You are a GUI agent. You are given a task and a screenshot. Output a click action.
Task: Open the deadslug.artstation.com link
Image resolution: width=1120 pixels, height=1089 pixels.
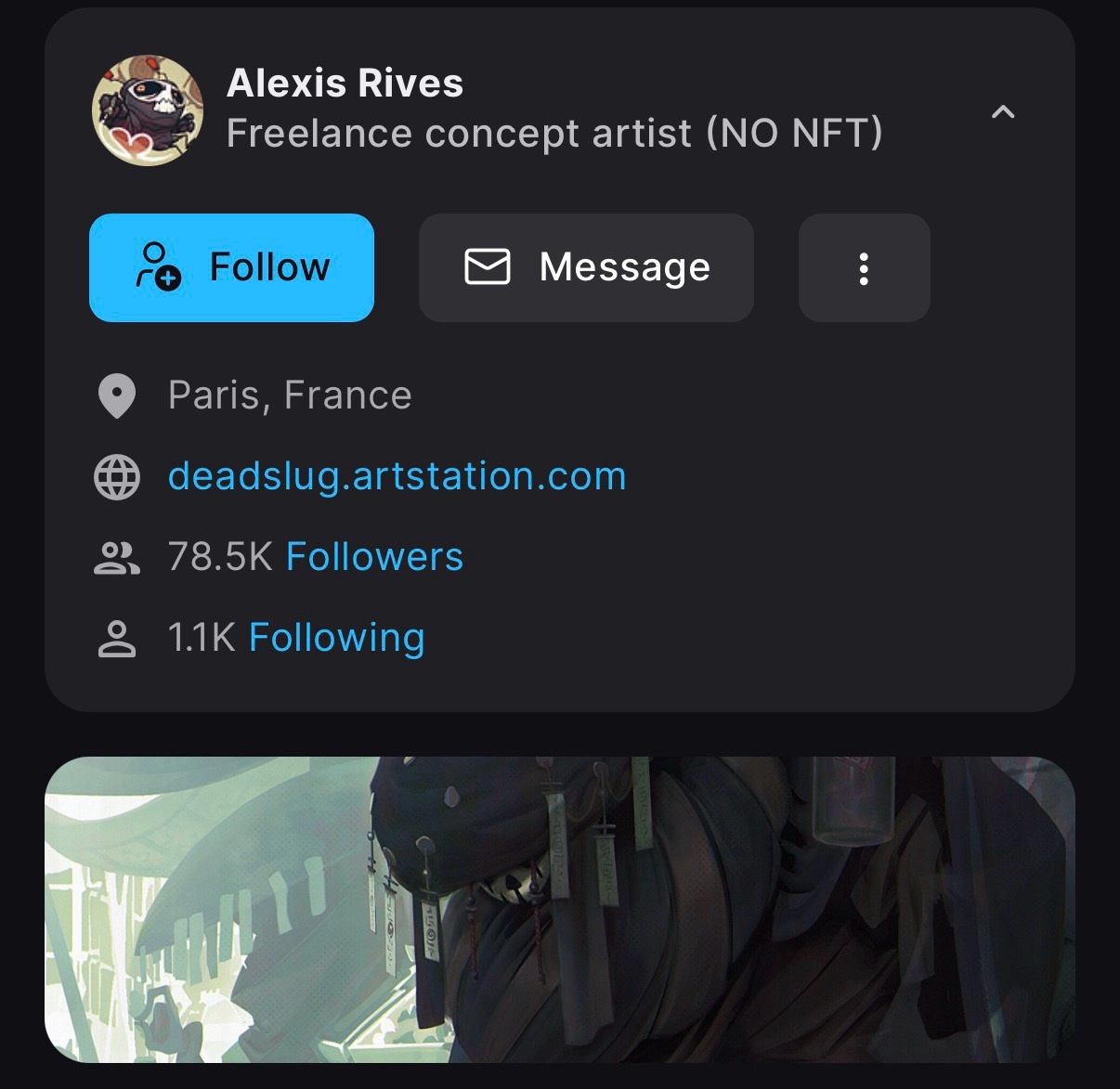tap(397, 476)
